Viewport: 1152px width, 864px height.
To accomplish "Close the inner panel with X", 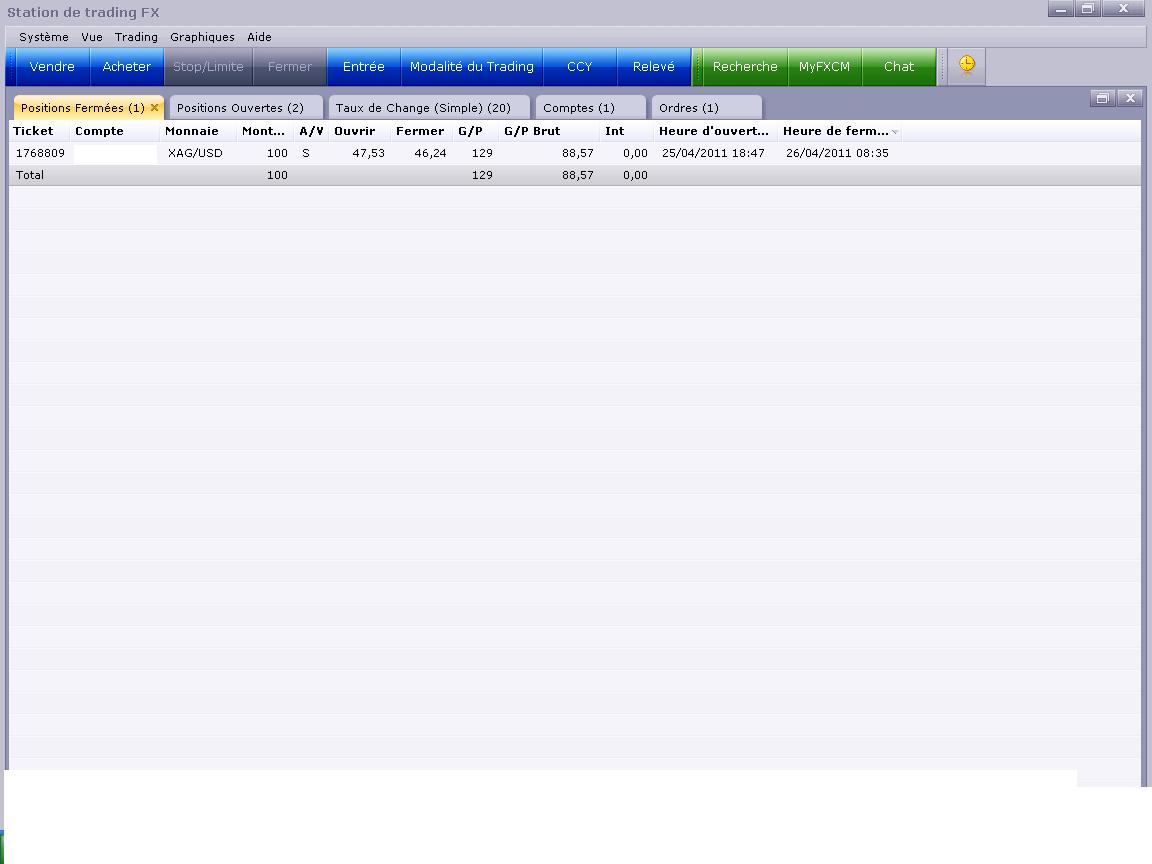I will [1130, 98].
